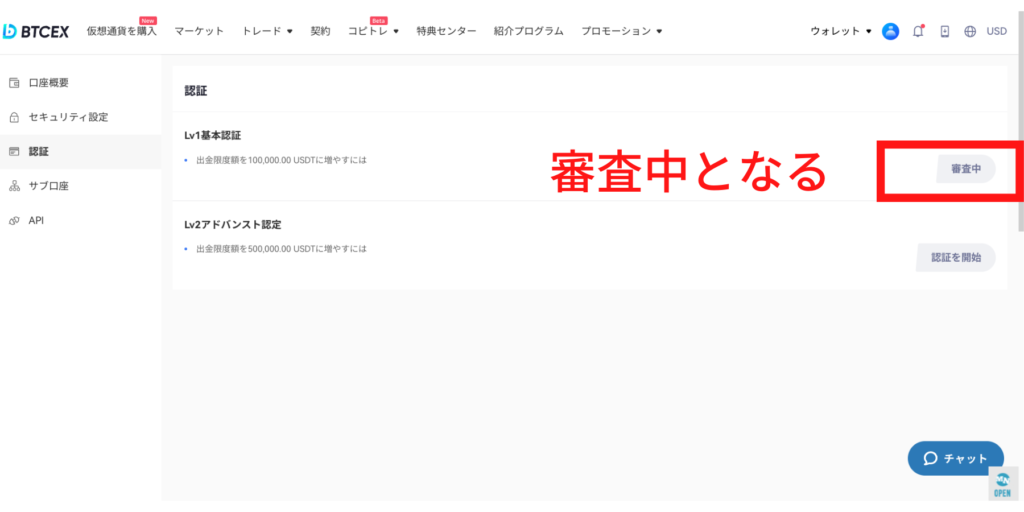Click the OPEN badge icon at bottom corner
The image size is (1024, 512).
point(1002,483)
